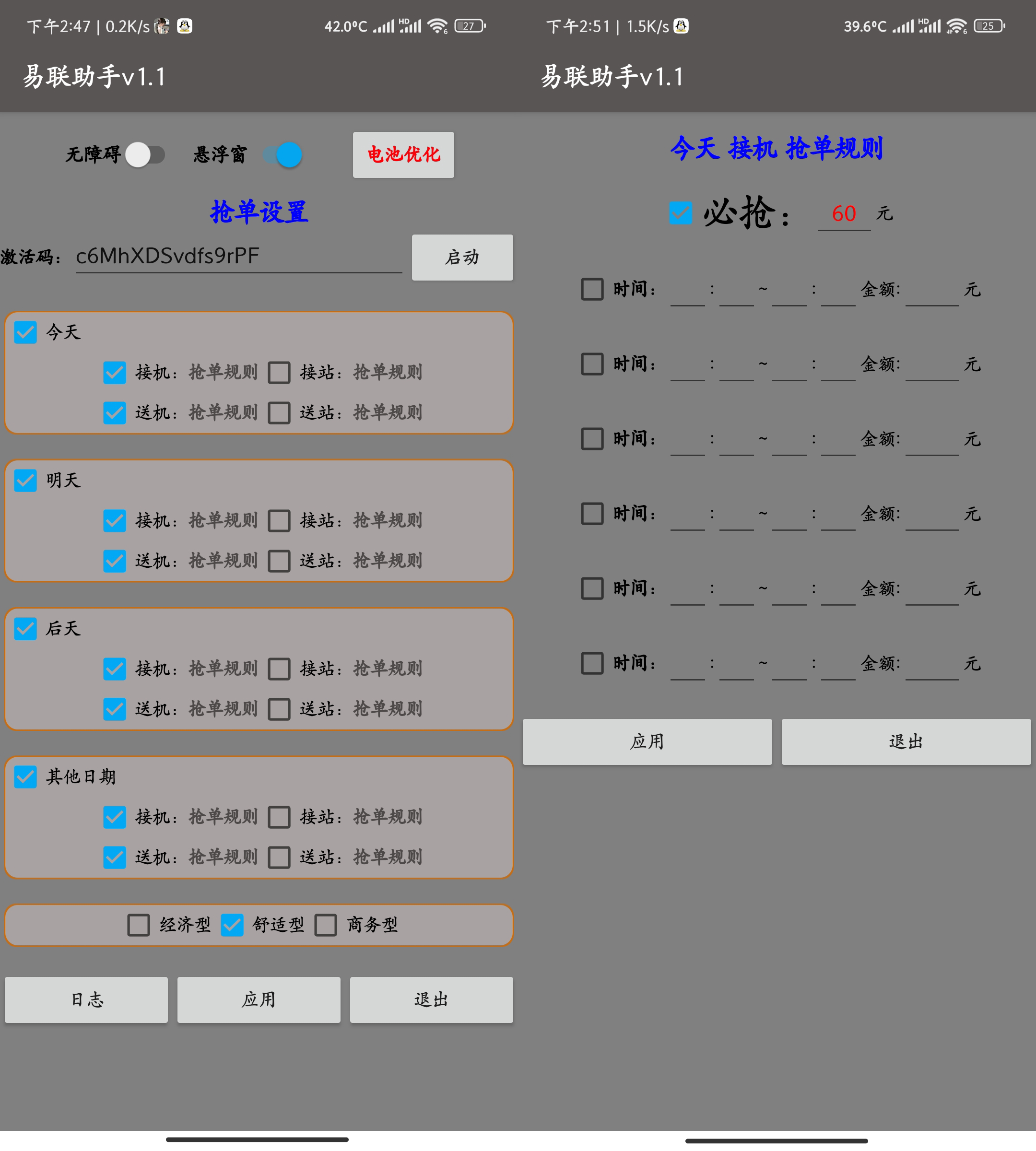
Task: Tap the battery icon showing 27
Action: [x=469, y=26]
